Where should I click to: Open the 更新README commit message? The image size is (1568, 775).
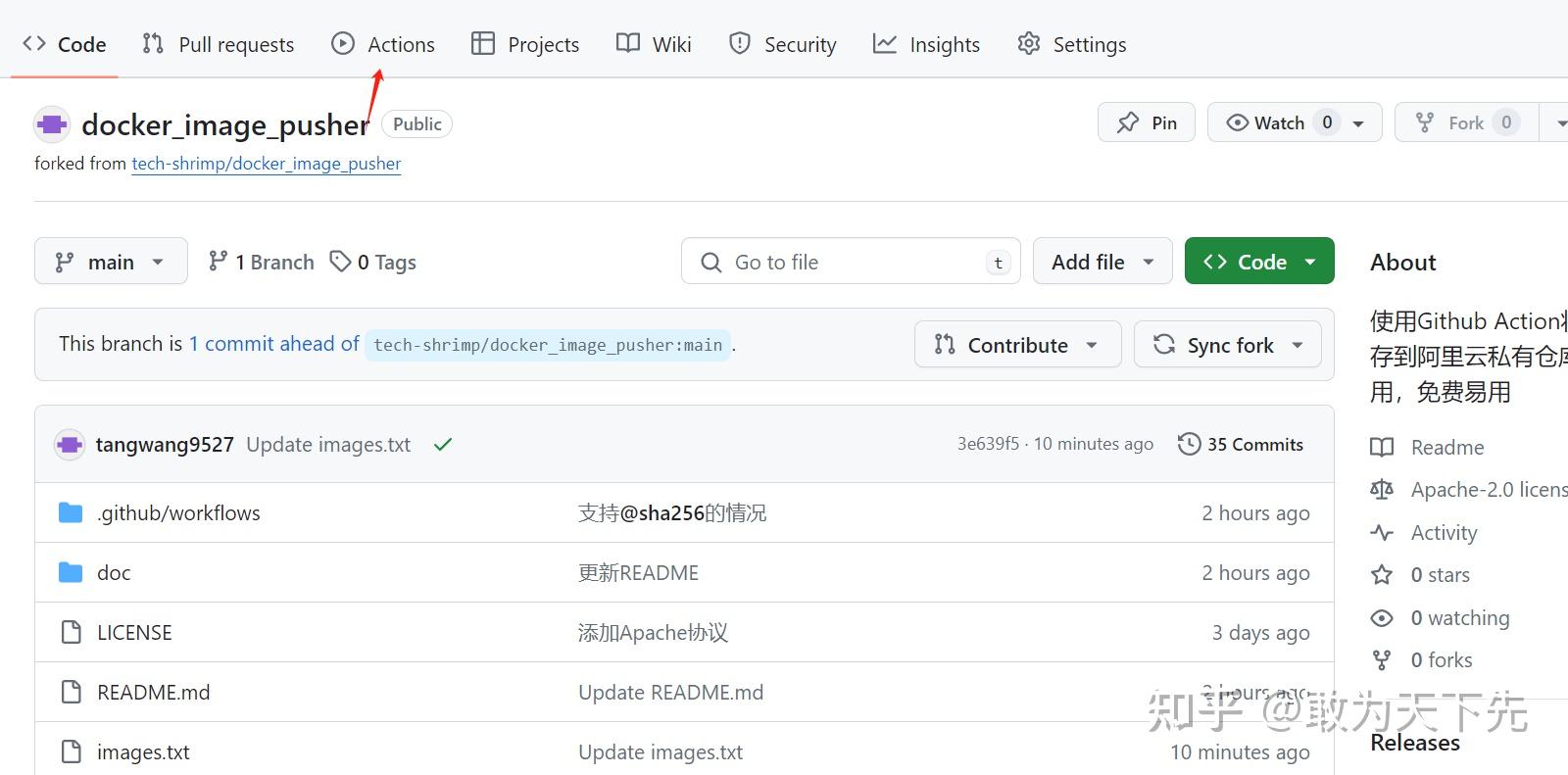[x=638, y=572]
